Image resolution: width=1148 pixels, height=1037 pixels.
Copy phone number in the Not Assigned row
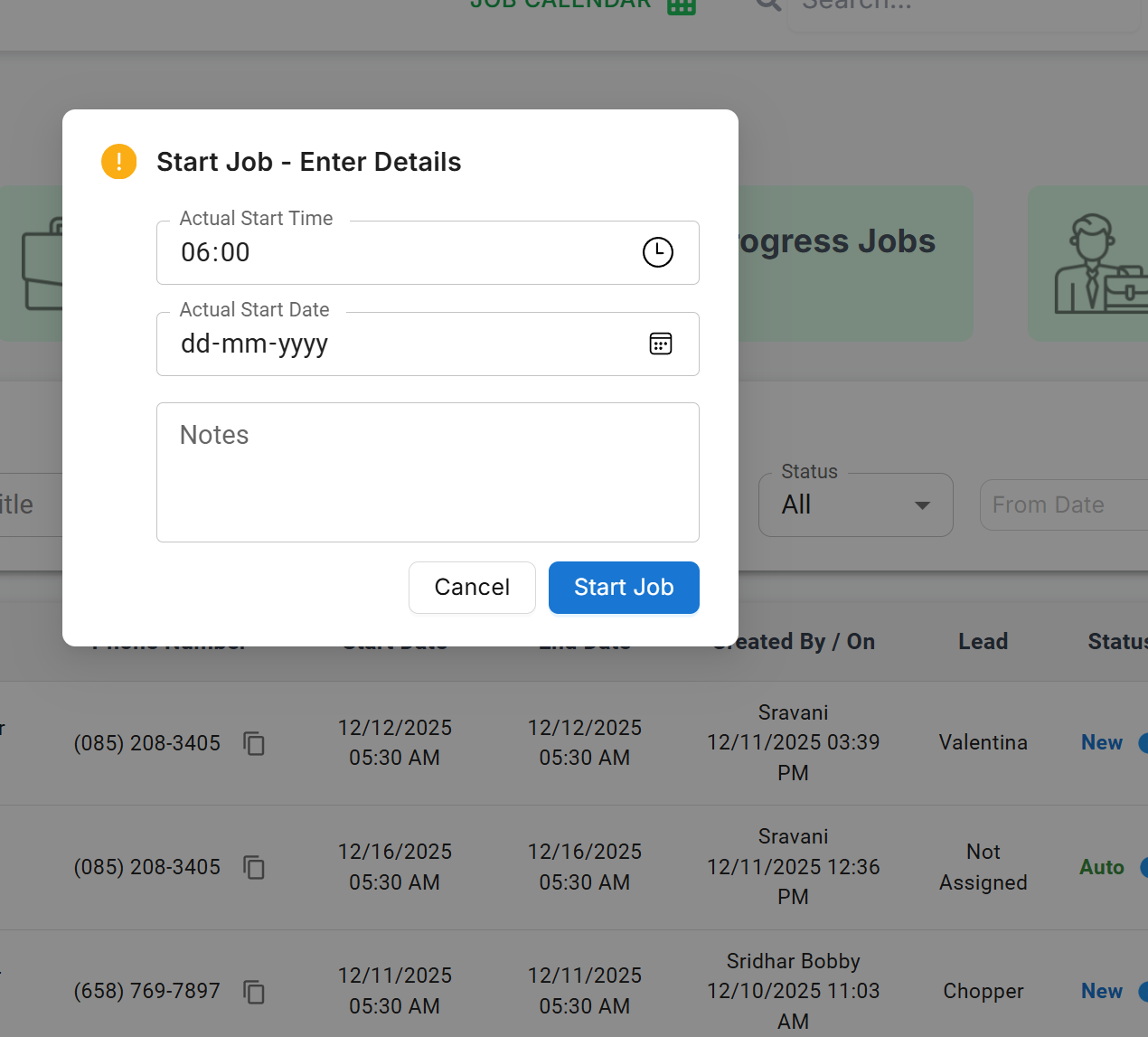click(x=254, y=867)
